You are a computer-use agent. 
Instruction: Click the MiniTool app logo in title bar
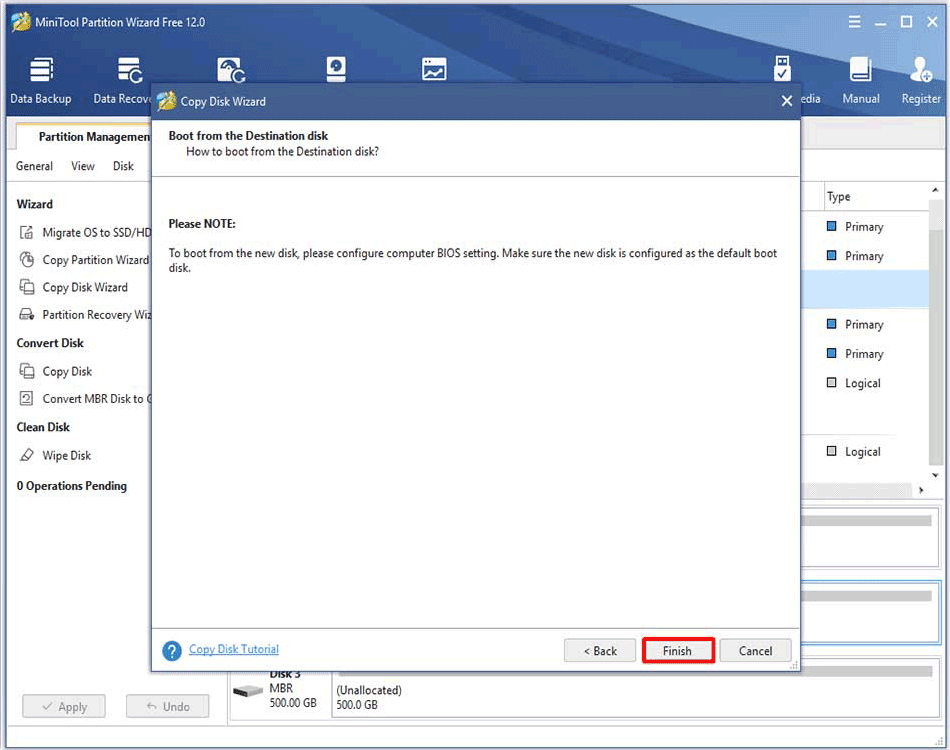coord(21,22)
